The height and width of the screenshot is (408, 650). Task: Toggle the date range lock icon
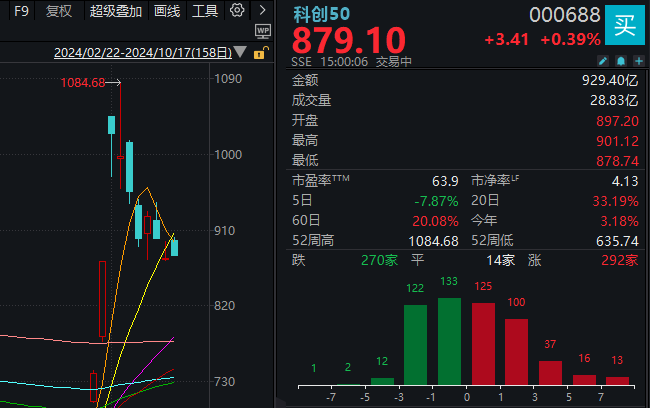click(x=261, y=53)
